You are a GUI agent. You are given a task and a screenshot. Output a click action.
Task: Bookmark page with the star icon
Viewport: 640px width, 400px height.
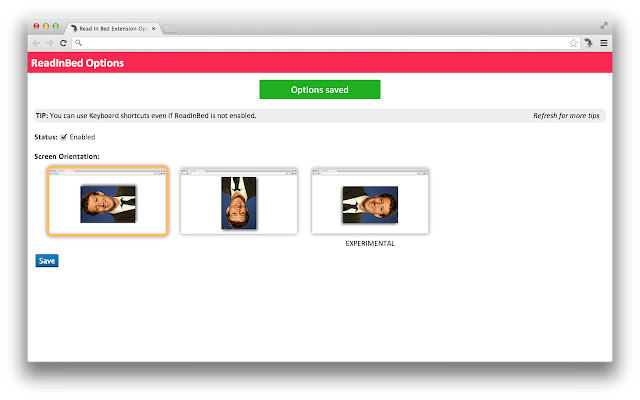point(573,43)
